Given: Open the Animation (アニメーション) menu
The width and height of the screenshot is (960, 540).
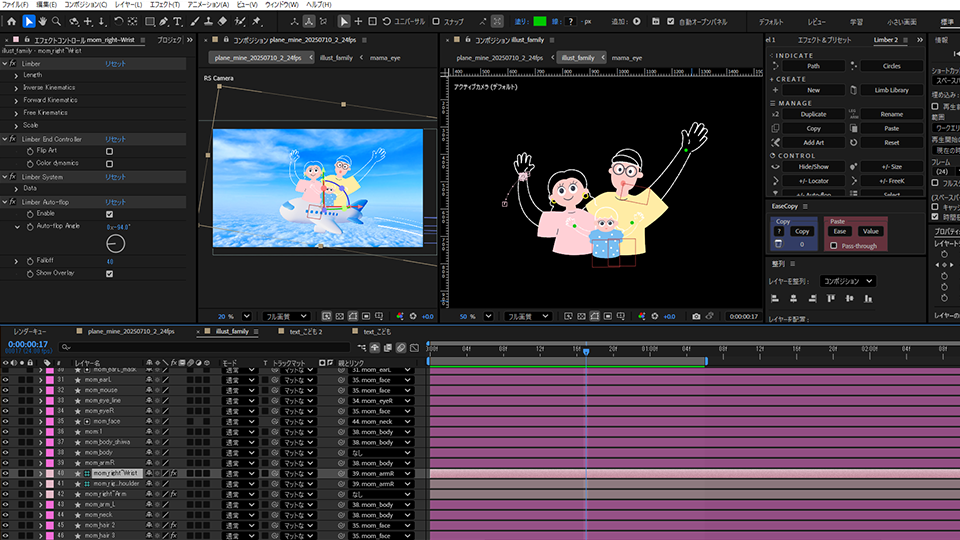Looking at the screenshot, I should tap(208, 4).
